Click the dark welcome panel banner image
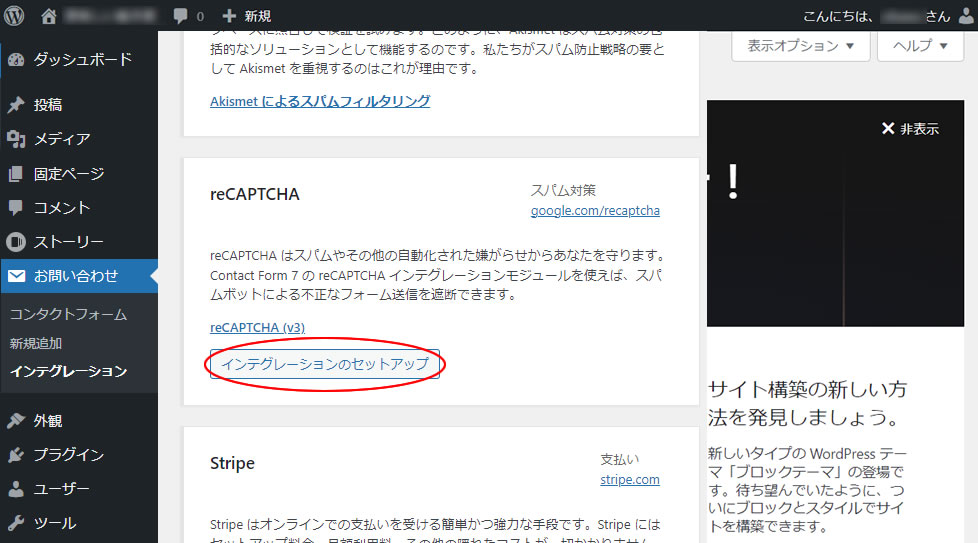Image resolution: width=978 pixels, height=543 pixels. coord(835,213)
